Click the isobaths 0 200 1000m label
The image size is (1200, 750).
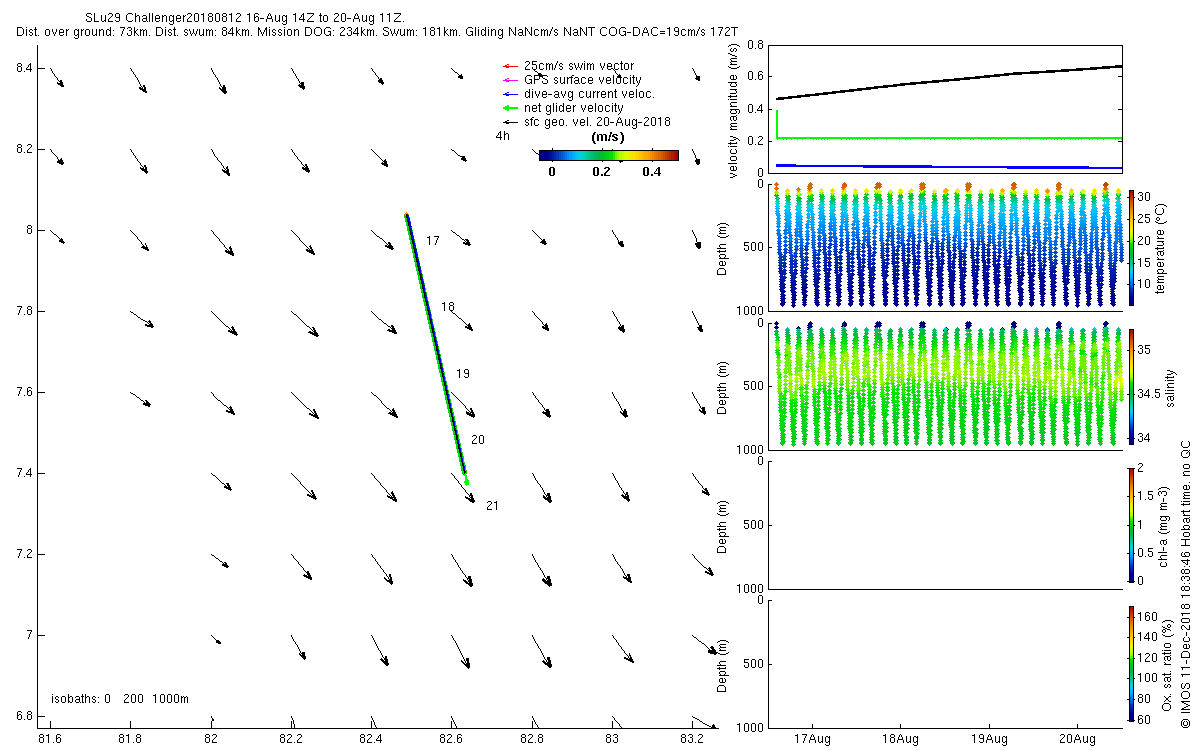120,698
